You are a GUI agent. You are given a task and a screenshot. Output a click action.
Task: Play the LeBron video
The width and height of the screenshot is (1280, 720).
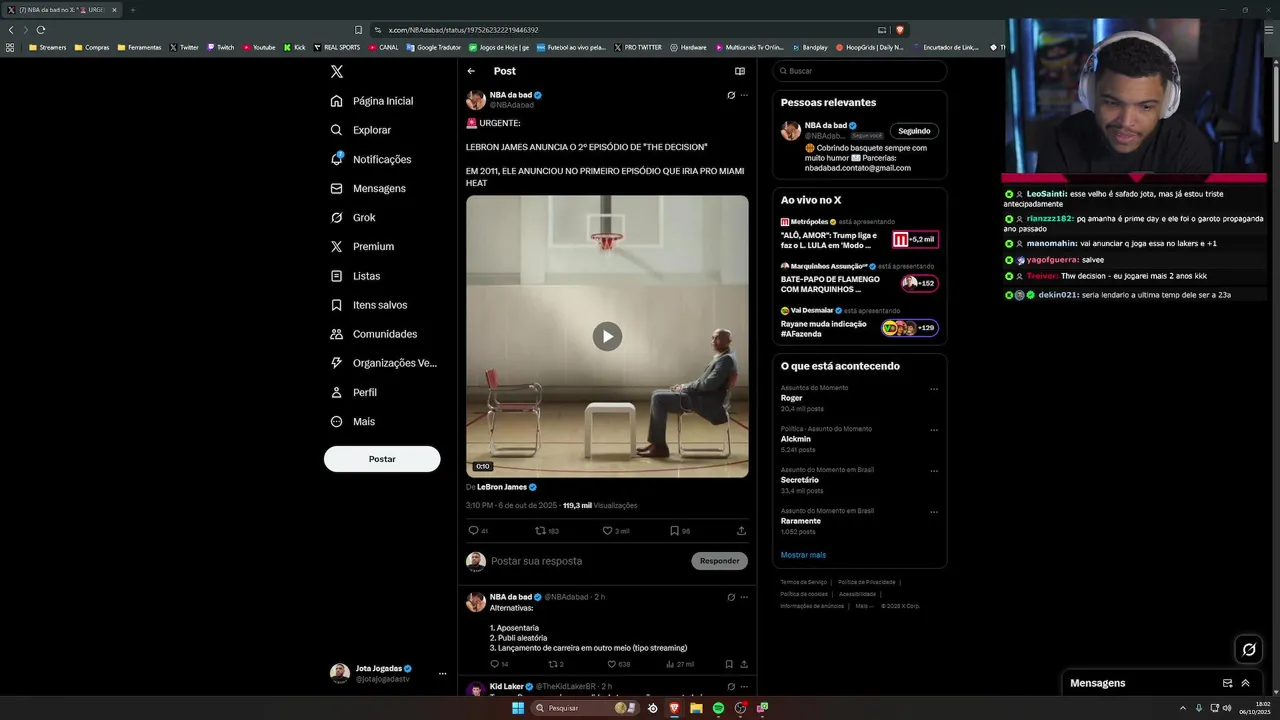tap(607, 336)
